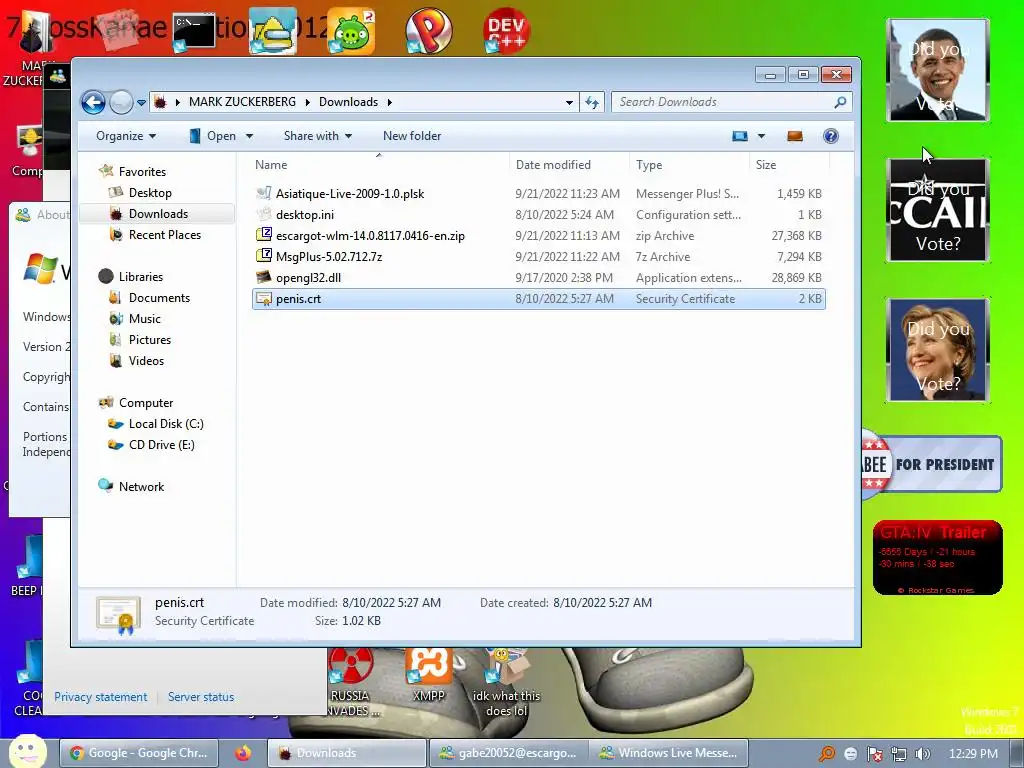Switch to gabe20052@escargot taskbar window
This screenshot has width=1024, height=768.
click(x=508, y=753)
